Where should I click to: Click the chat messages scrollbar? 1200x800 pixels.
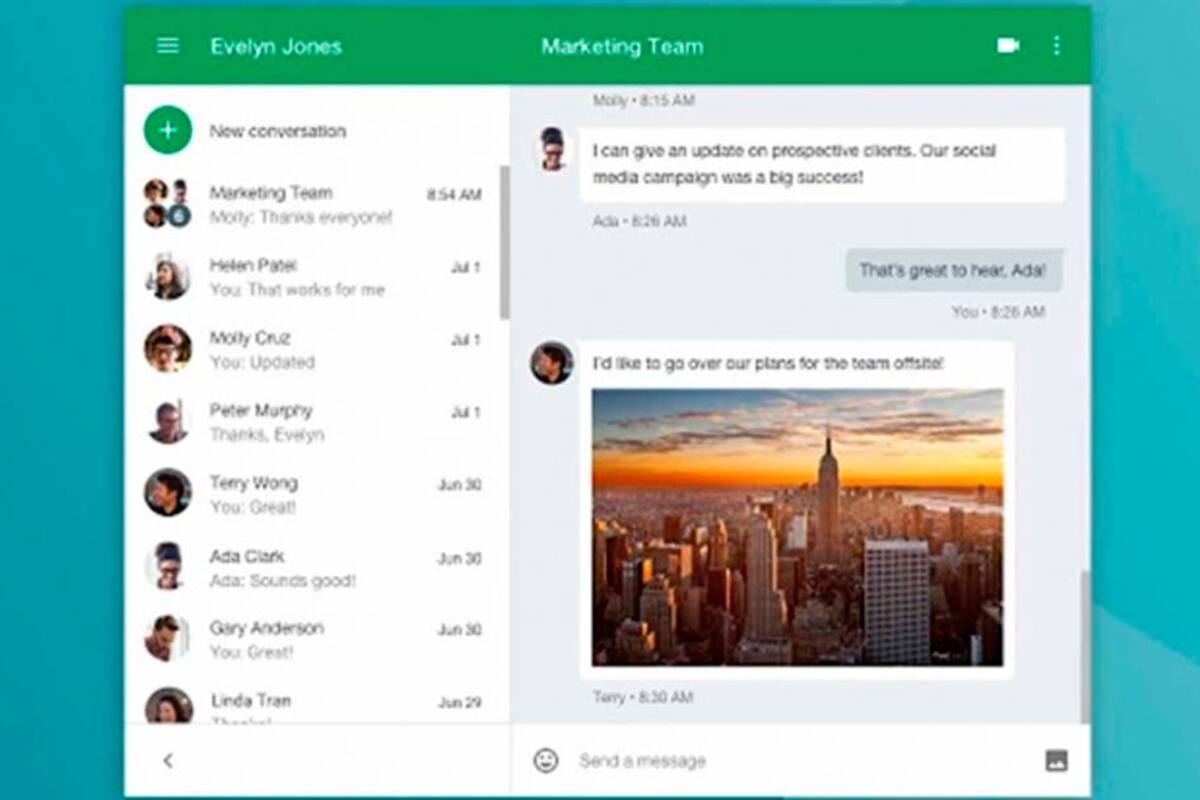(x=1085, y=645)
